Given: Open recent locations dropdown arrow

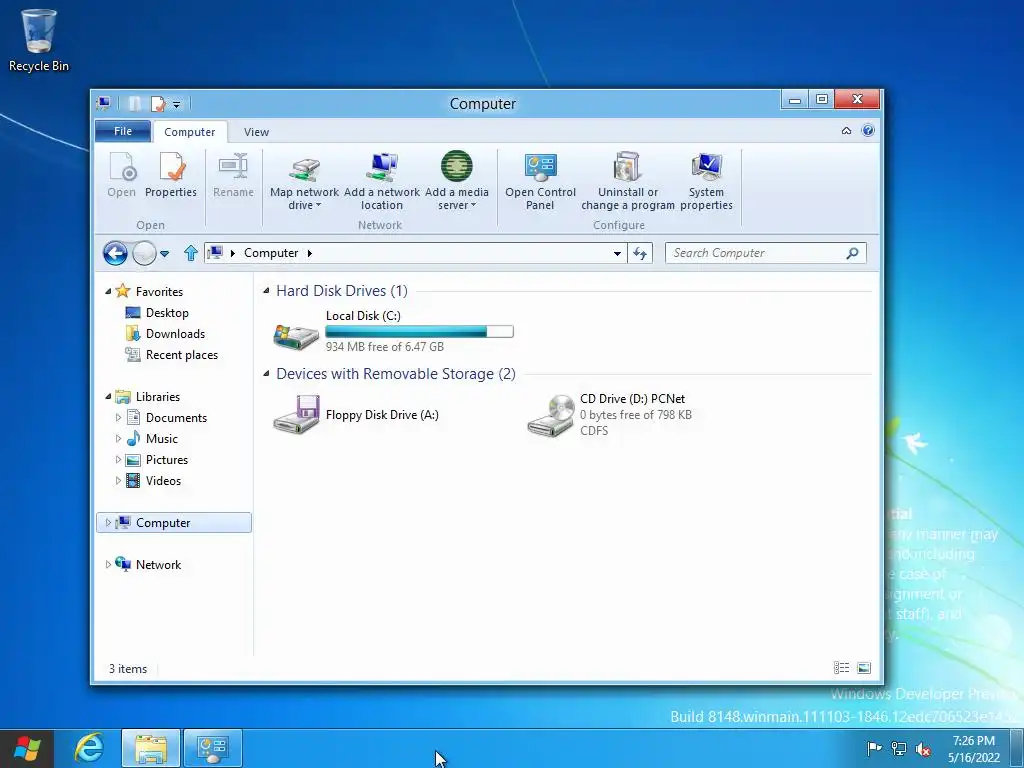Looking at the screenshot, I should 165,253.
